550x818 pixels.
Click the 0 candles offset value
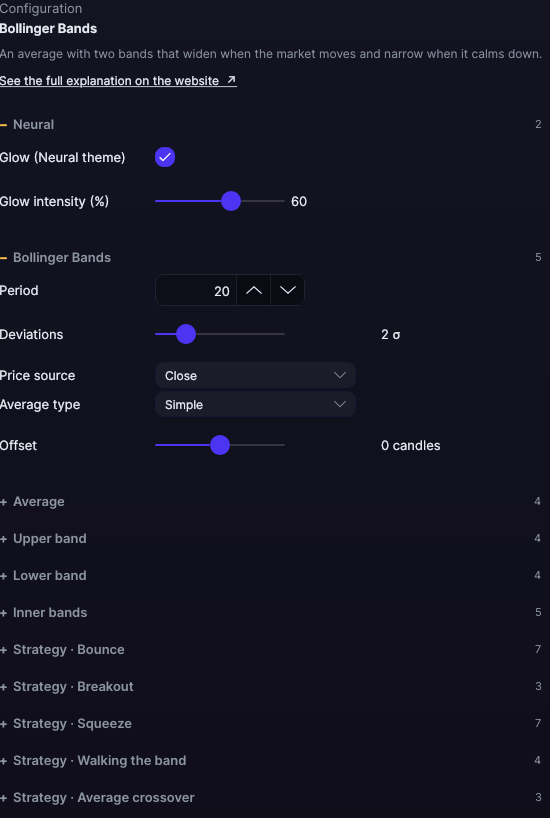point(411,446)
